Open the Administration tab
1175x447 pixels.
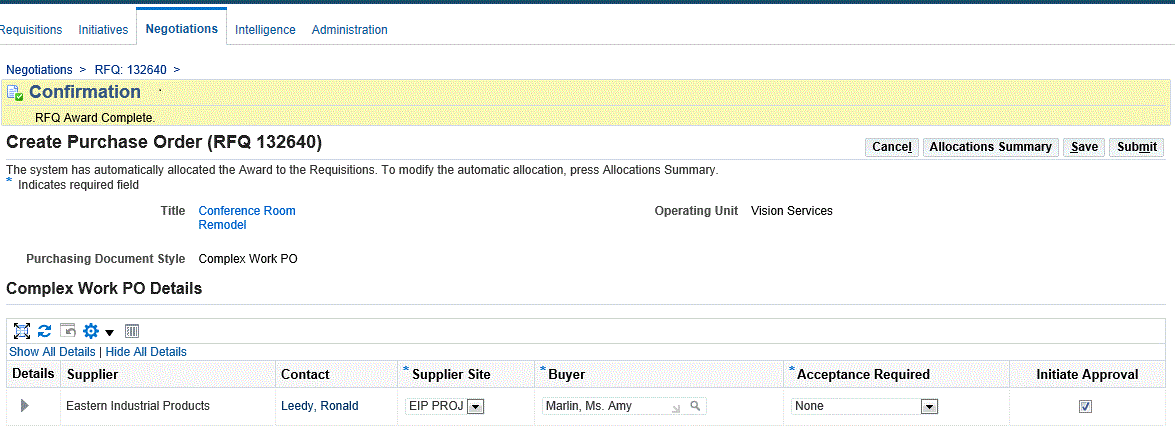(x=349, y=30)
